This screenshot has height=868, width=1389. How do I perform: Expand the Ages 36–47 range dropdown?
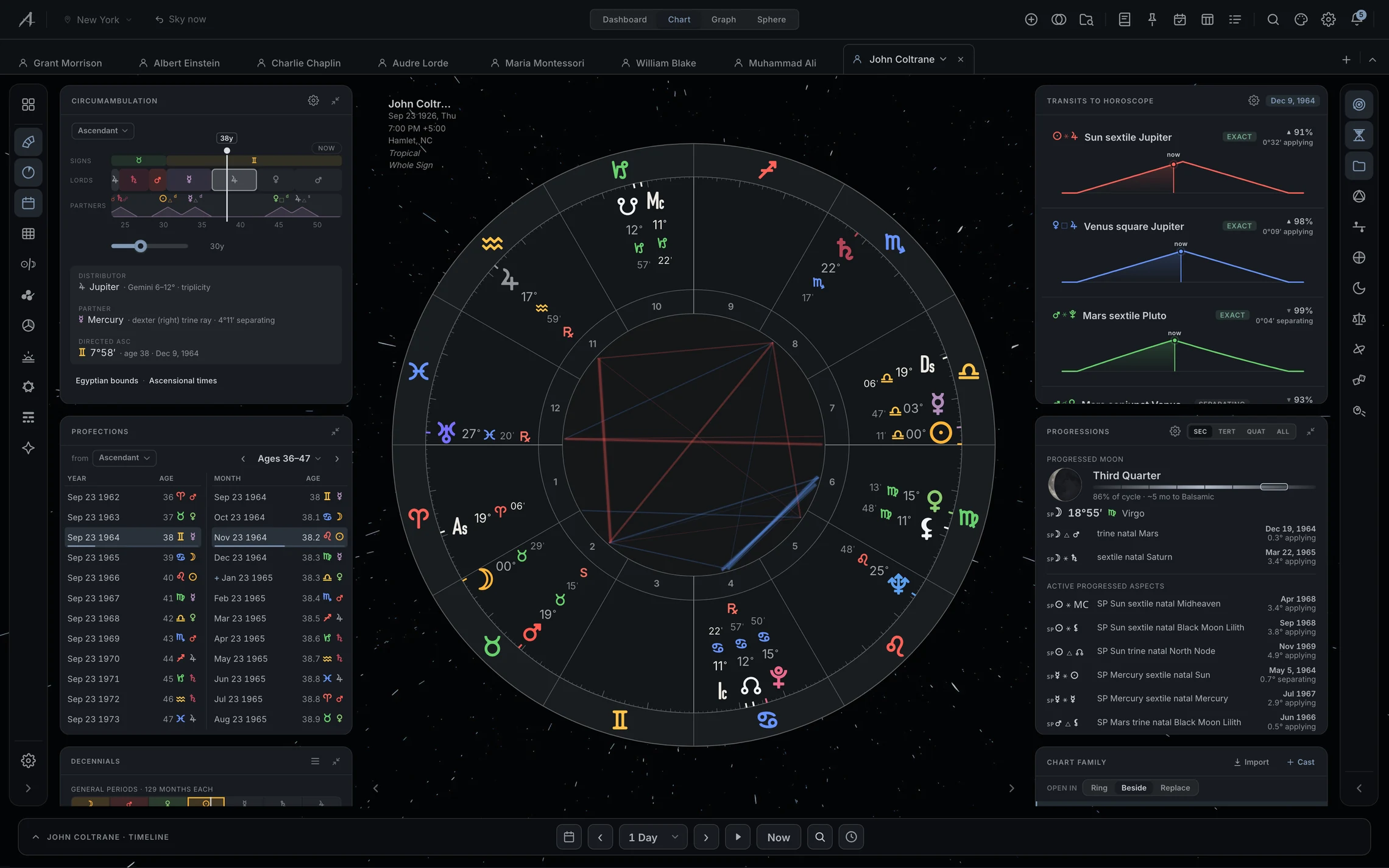pos(289,458)
